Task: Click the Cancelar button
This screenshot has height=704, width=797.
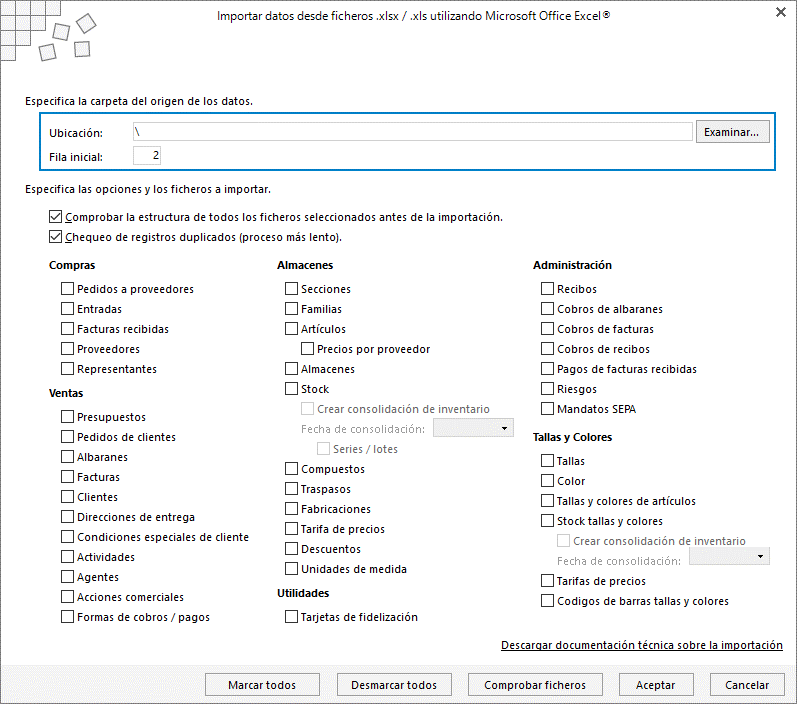Action: (747, 685)
